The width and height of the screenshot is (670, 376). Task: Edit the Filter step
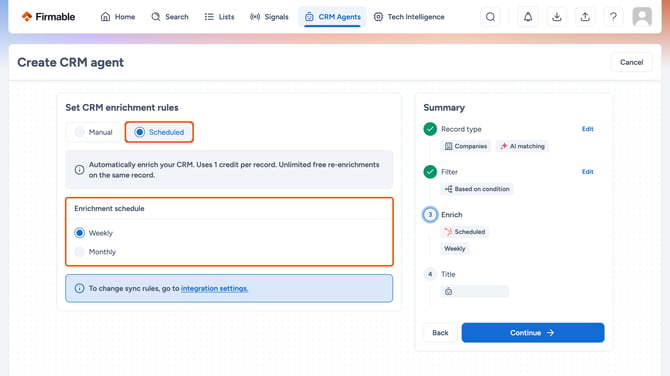(x=588, y=172)
